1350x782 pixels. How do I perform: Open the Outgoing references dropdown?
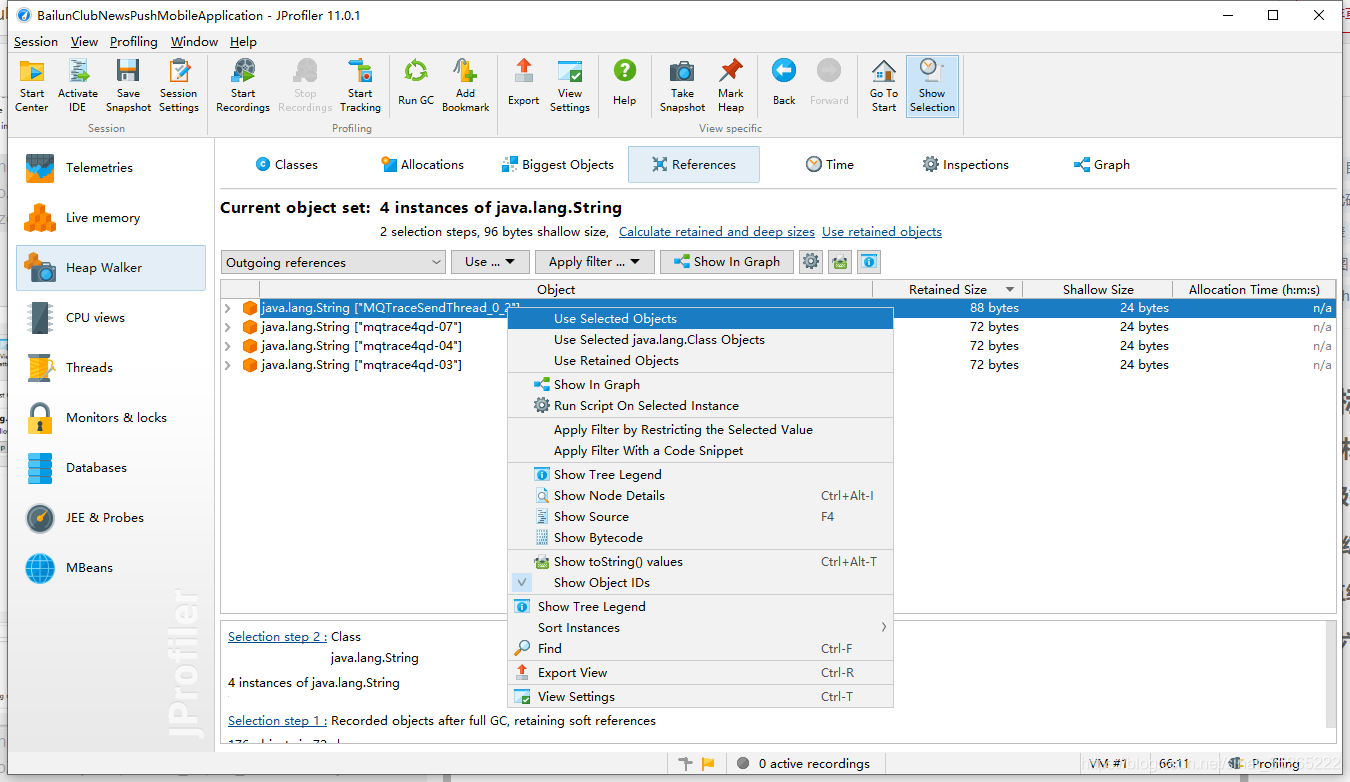tap(333, 262)
